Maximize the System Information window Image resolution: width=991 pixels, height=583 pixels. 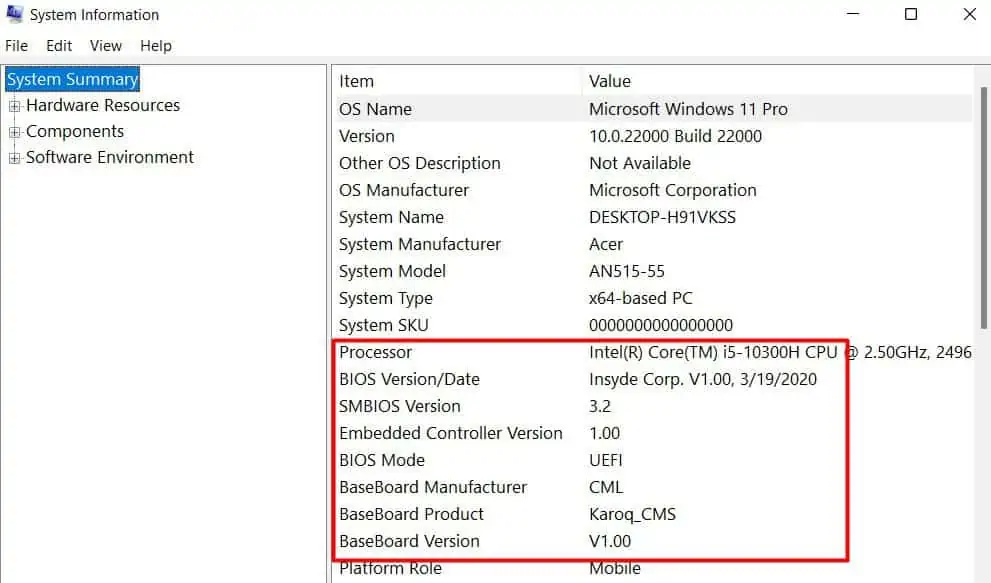click(x=911, y=14)
